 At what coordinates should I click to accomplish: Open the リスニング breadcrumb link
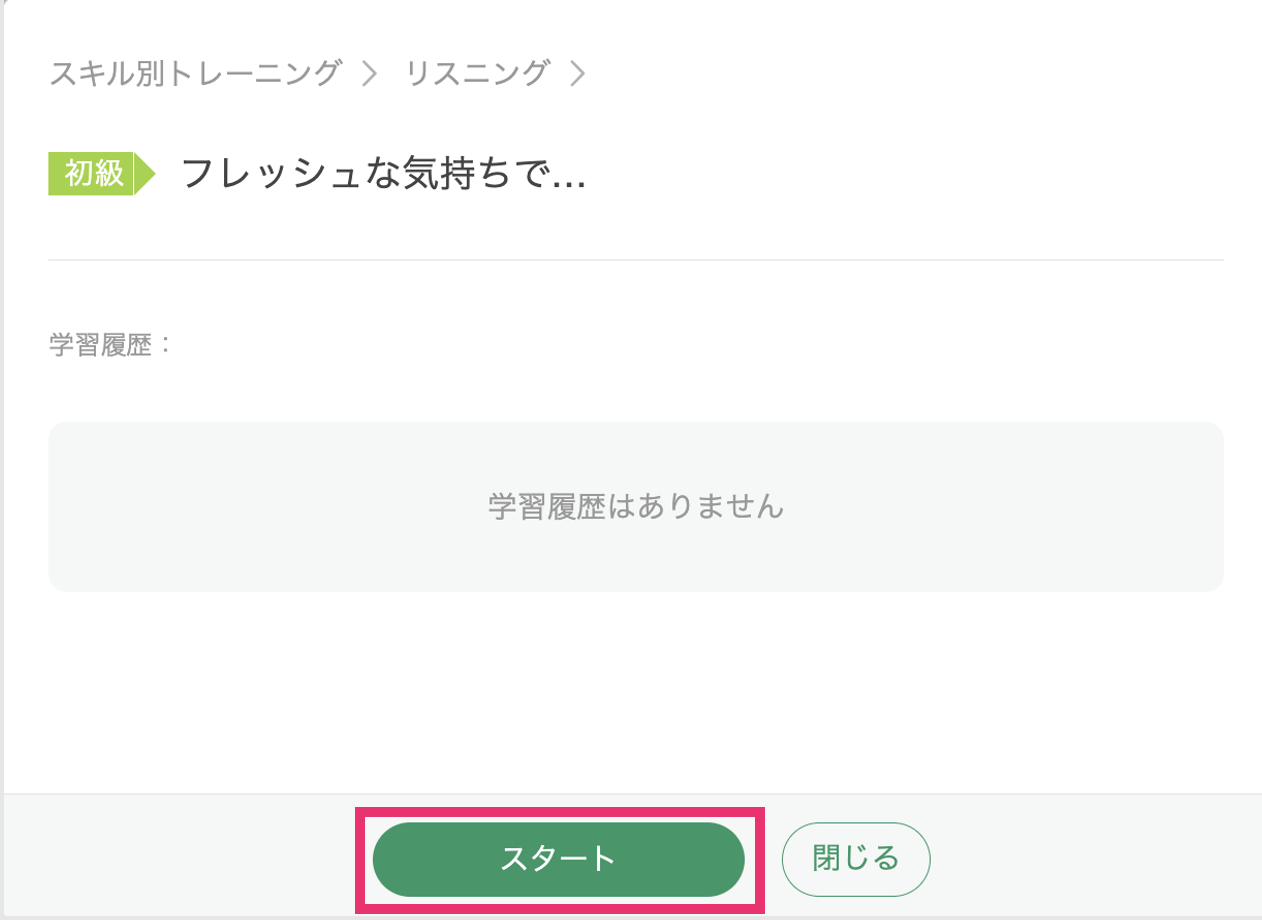(477, 73)
